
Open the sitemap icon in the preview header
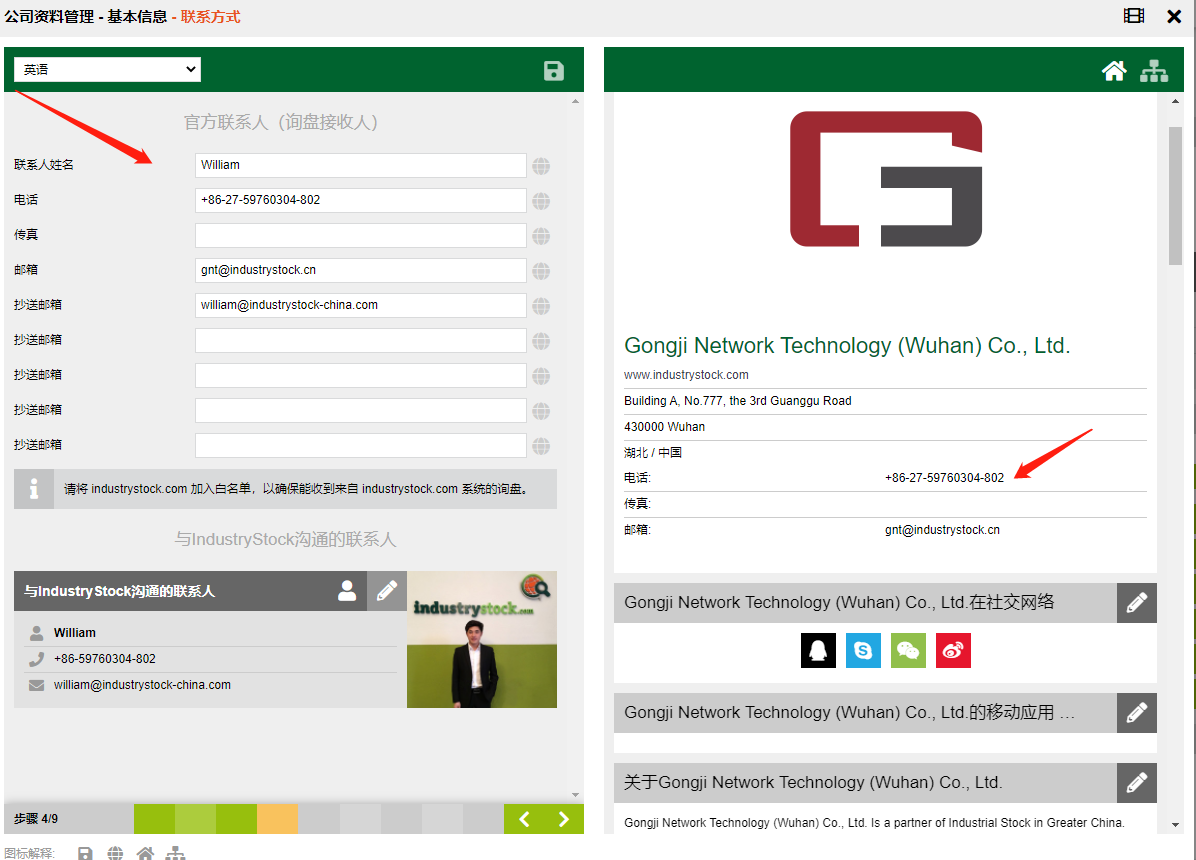coord(1154,70)
